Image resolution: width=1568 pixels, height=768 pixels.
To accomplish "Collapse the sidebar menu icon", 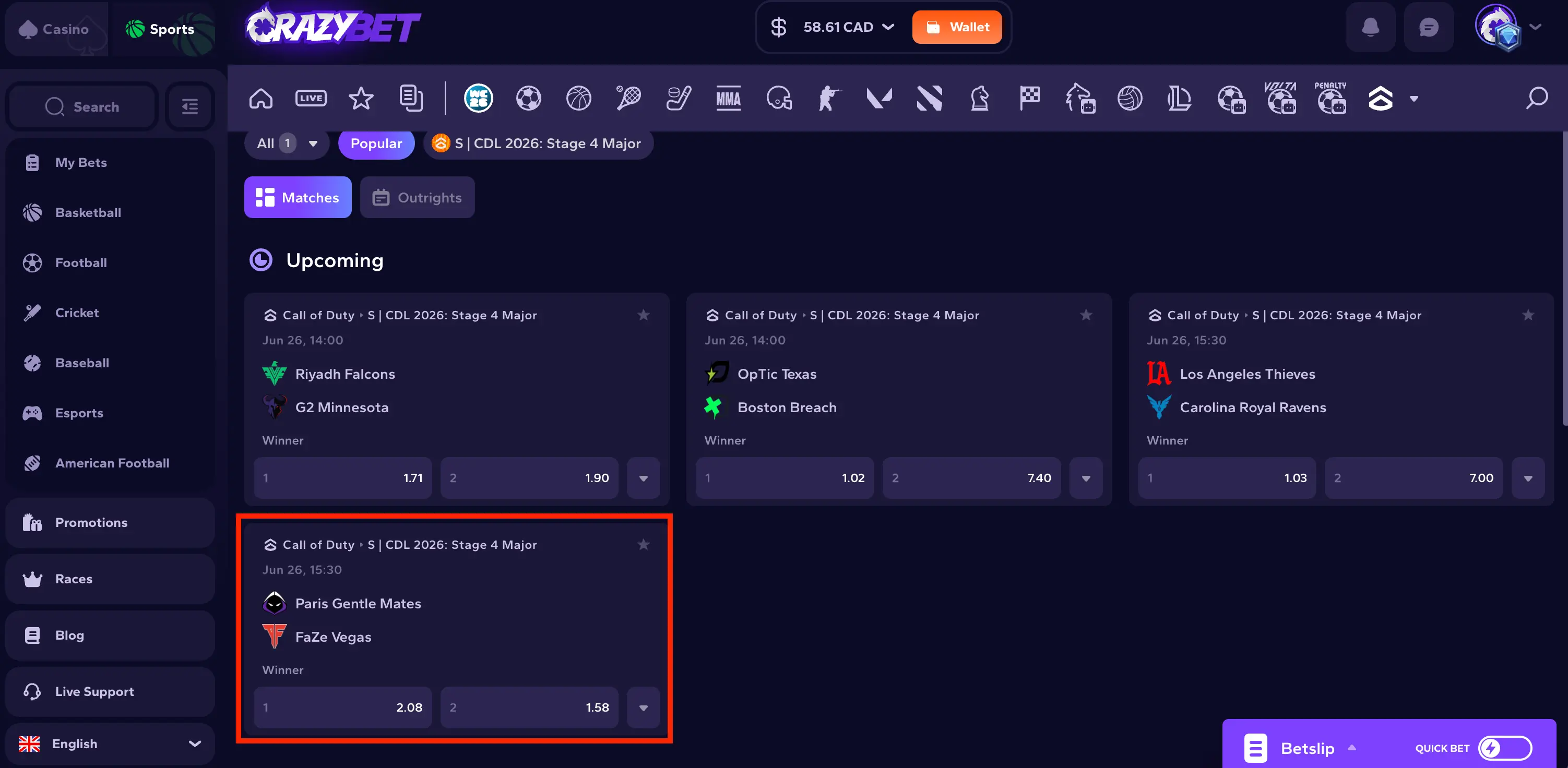I will click(190, 106).
